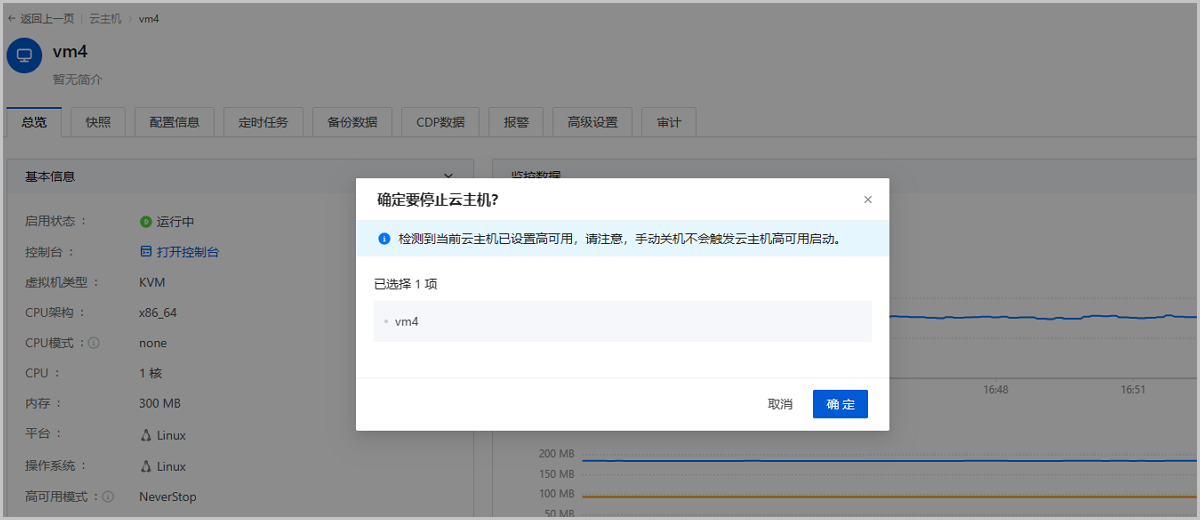Image resolution: width=1200 pixels, height=520 pixels.
Task: Switch to the 快照 tab
Action: coord(98,122)
